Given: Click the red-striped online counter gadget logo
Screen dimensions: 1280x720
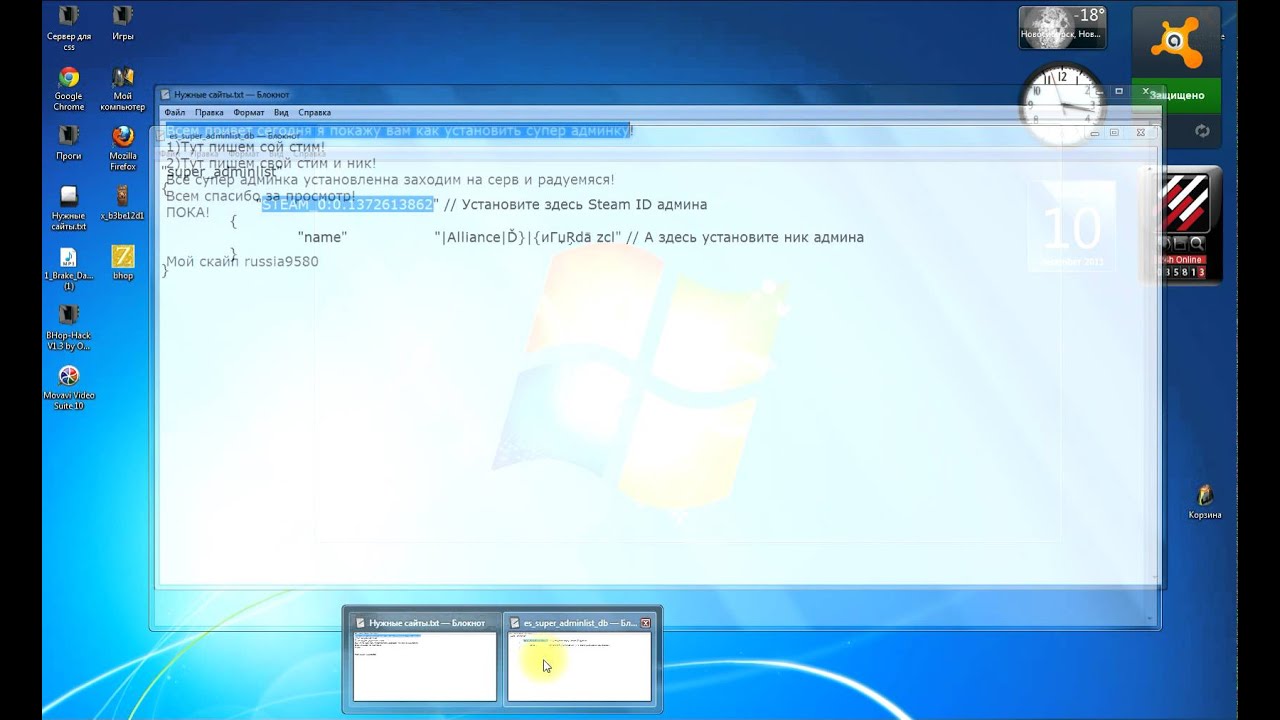Looking at the screenshot, I should [x=1183, y=203].
